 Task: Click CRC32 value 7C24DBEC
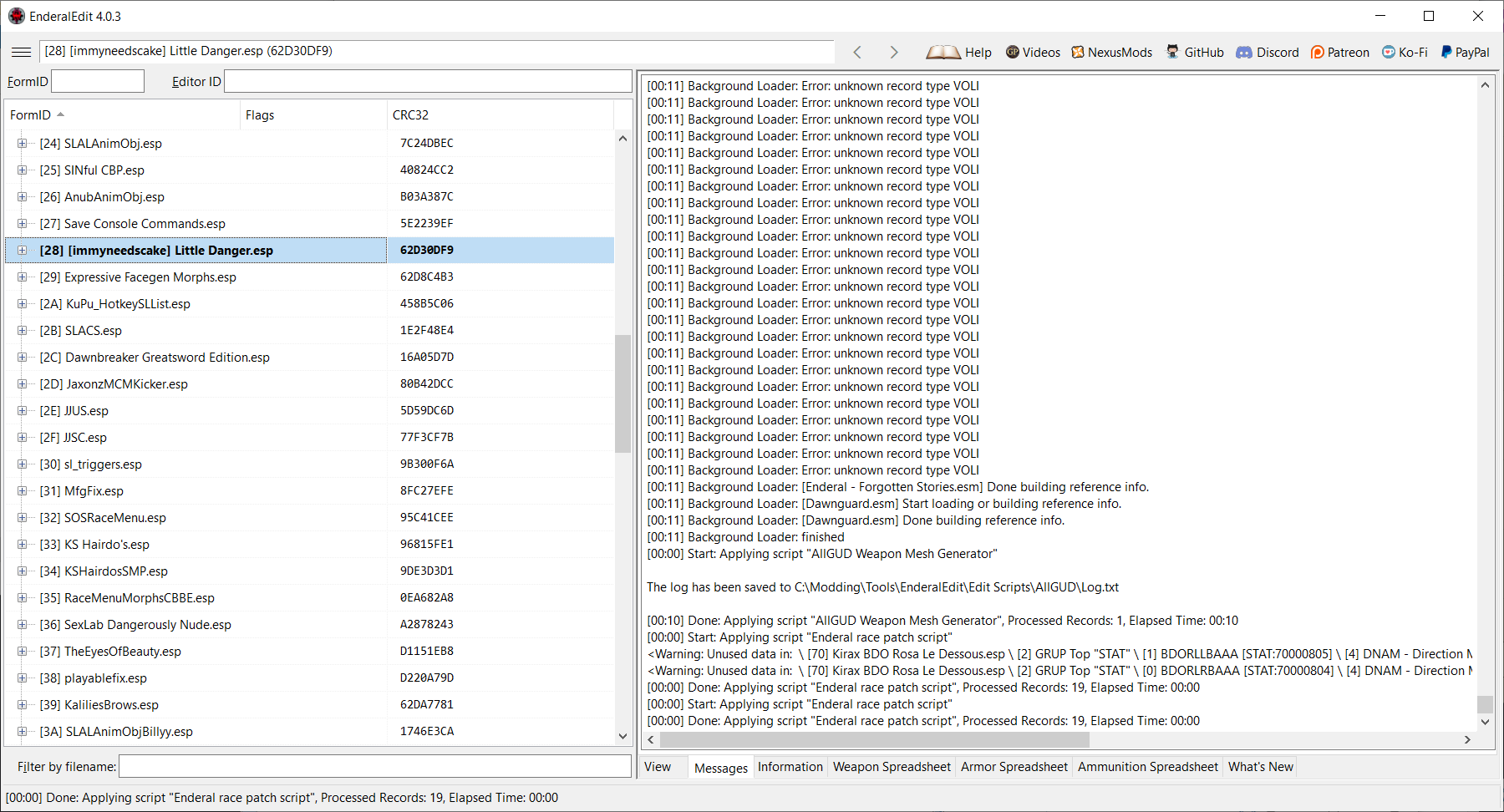pos(427,143)
